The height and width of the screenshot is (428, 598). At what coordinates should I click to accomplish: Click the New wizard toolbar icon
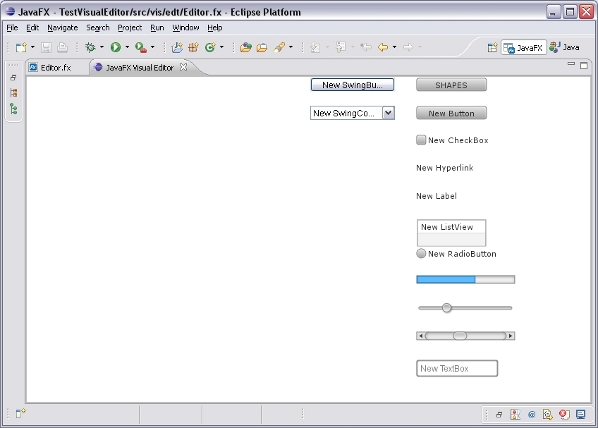21,47
